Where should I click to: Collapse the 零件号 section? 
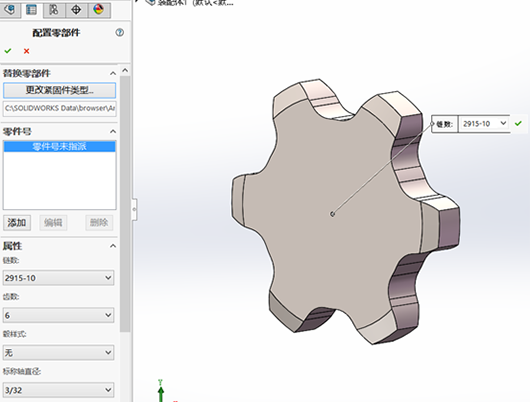(113, 132)
